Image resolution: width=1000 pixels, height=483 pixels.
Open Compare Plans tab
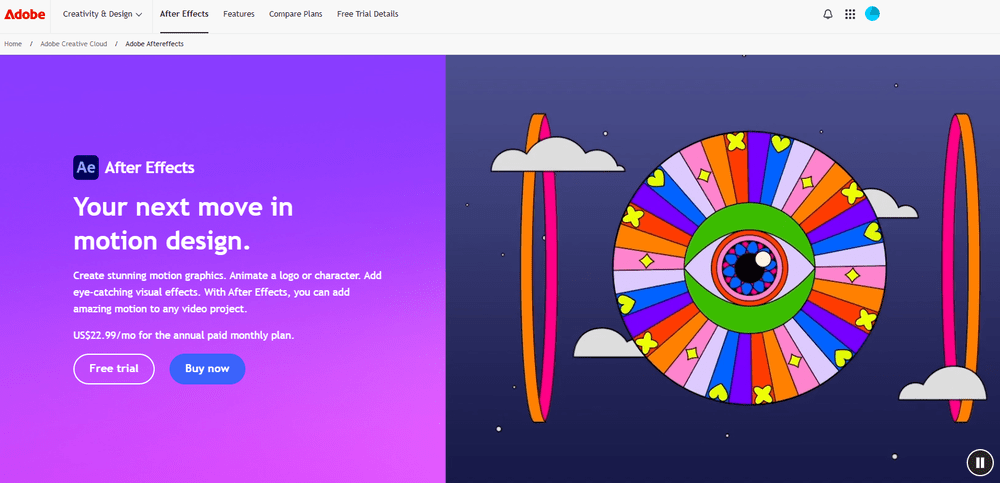pos(295,14)
